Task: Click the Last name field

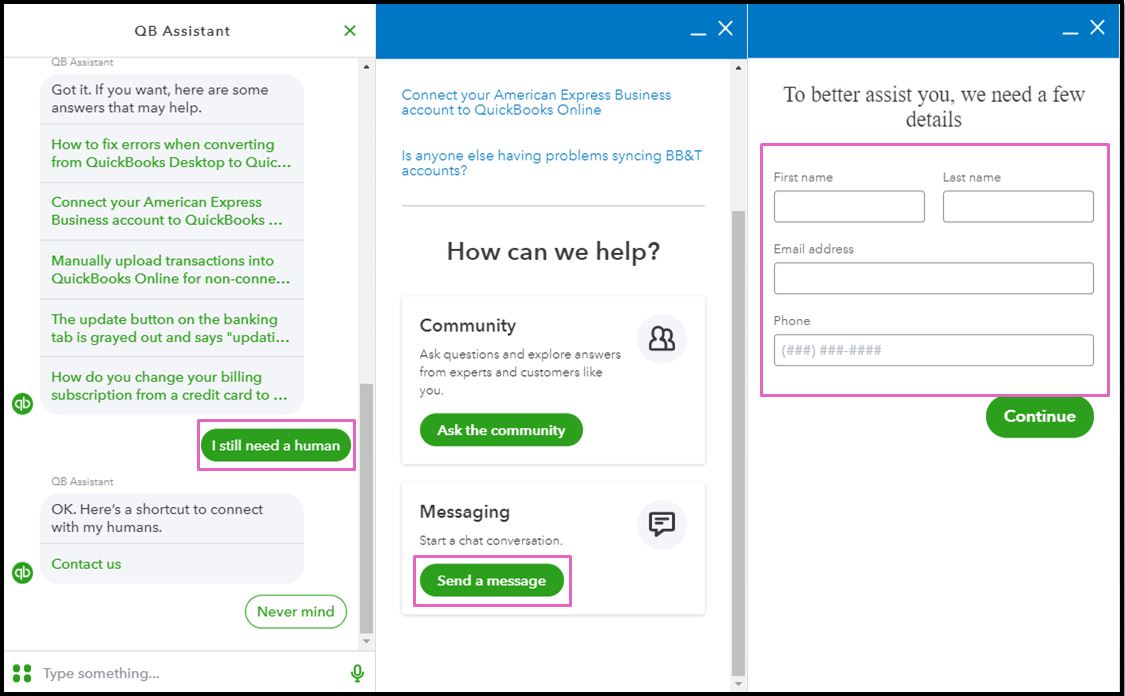Action: tap(1018, 207)
